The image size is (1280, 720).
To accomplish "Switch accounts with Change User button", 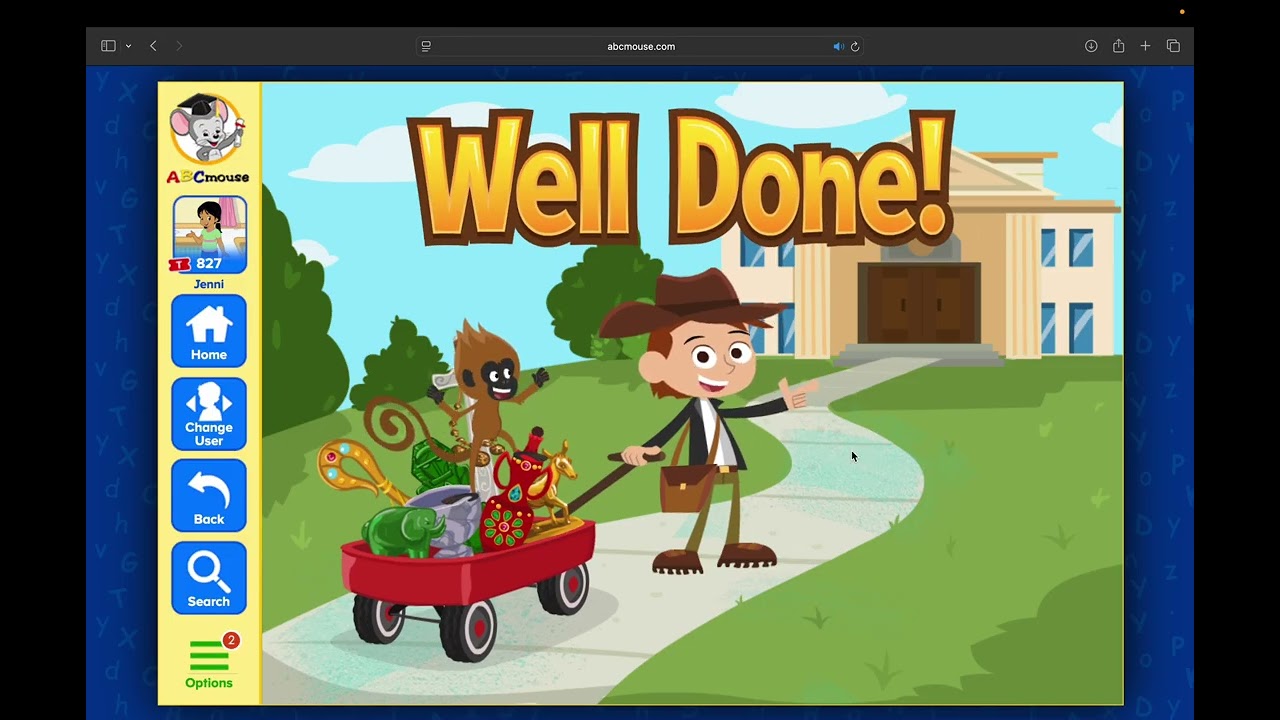I will 209,414.
